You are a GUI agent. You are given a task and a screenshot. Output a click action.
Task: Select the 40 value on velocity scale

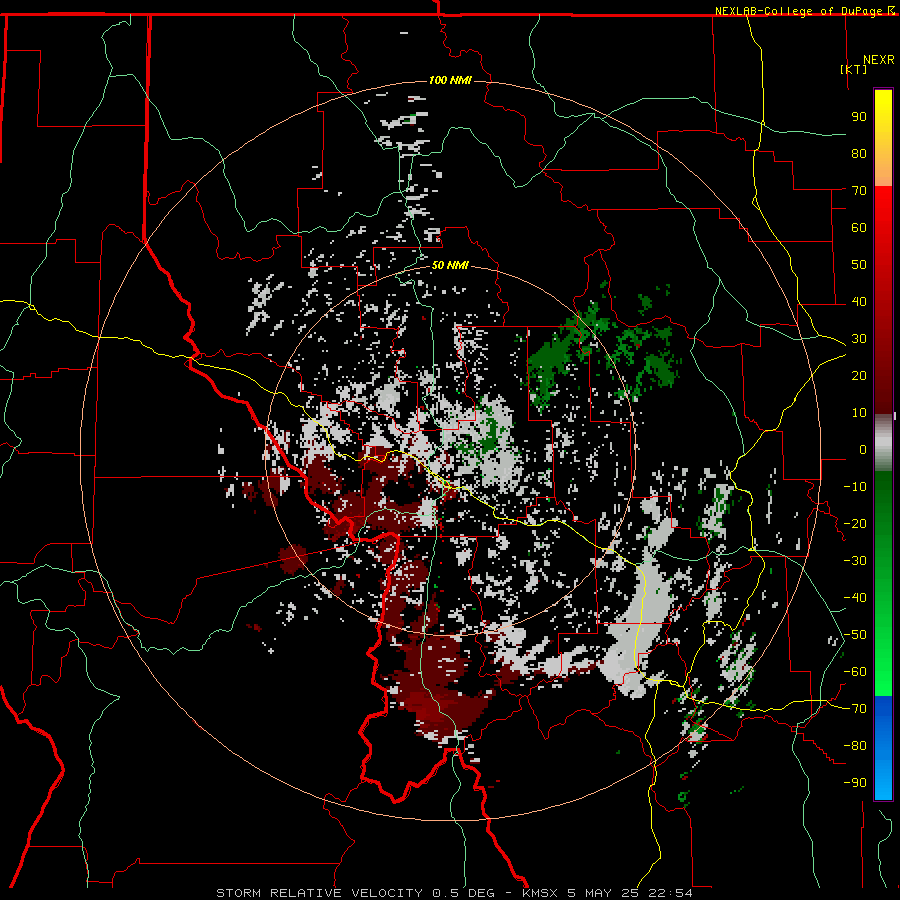coord(859,302)
